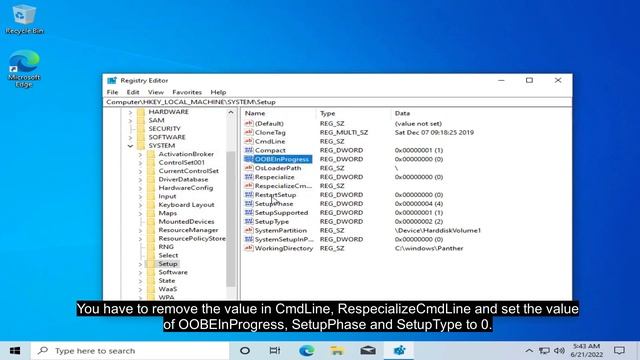This screenshot has width=640, height=360.
Task: Open Cortana from the taskbar
Action: point(245,351)
